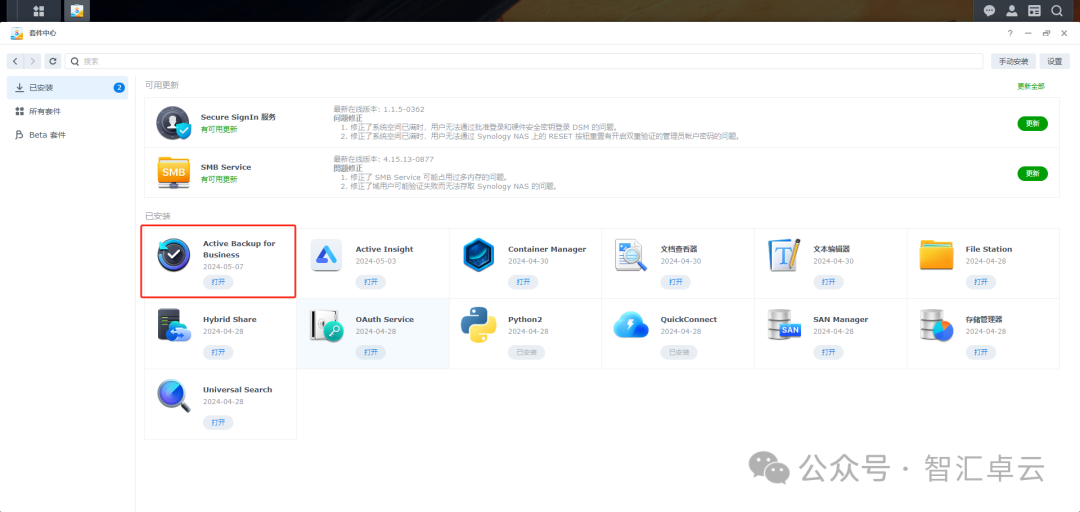
Task: Select the Beta 套件 sidebar tab
Action: click(x=68, y=134)
